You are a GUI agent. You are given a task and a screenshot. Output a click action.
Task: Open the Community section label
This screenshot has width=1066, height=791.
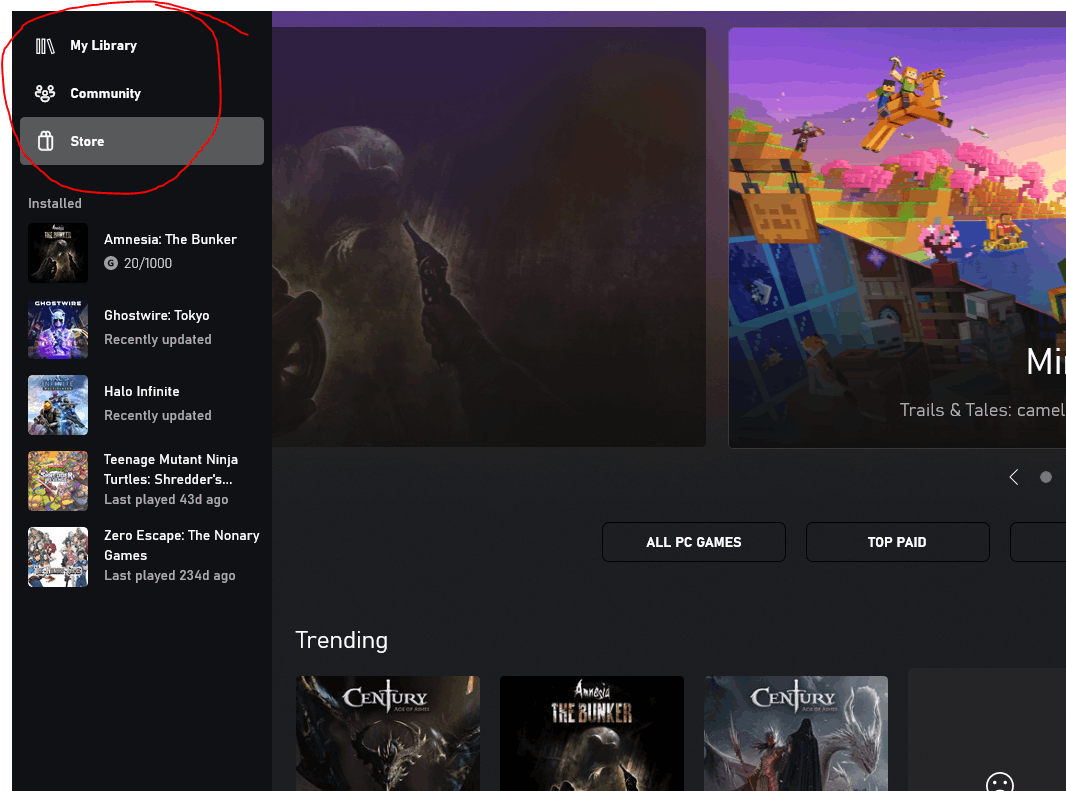point(105,93)
